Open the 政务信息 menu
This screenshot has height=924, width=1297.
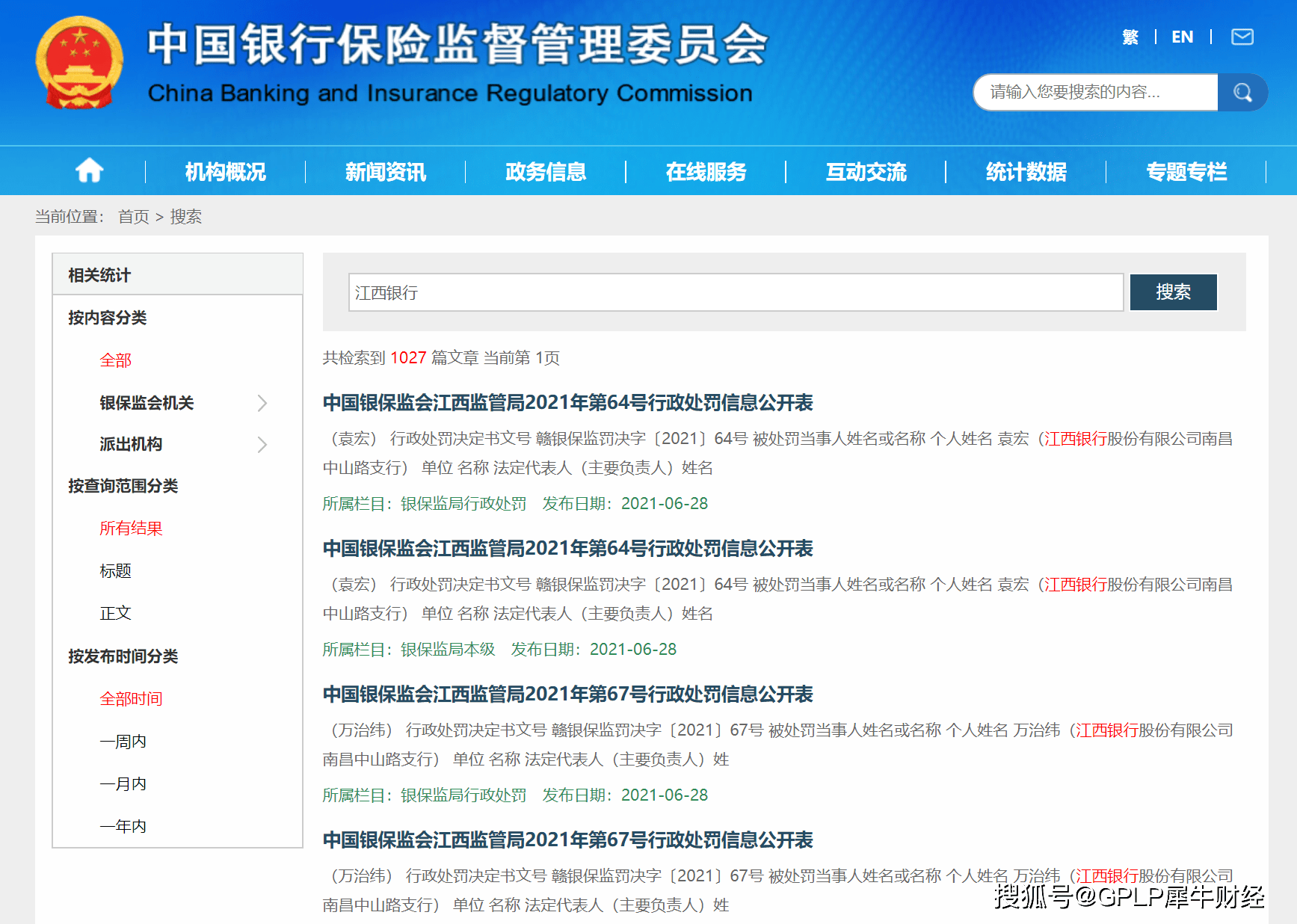click(546, 172)
